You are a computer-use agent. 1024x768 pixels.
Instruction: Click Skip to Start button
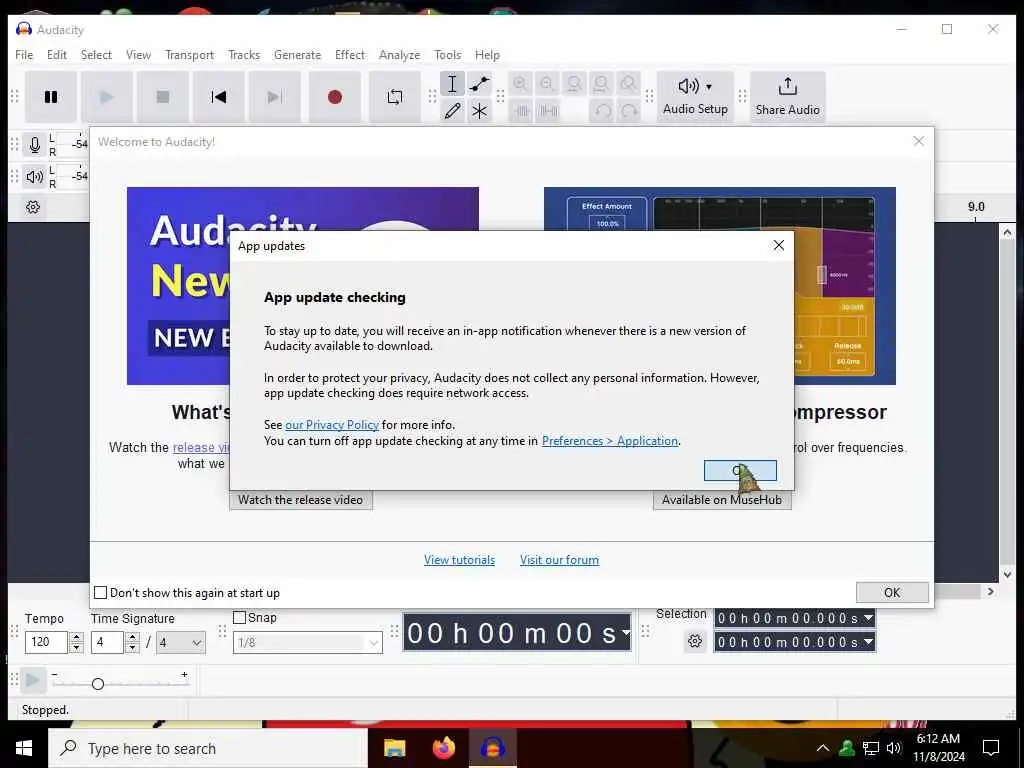[219, 97]
